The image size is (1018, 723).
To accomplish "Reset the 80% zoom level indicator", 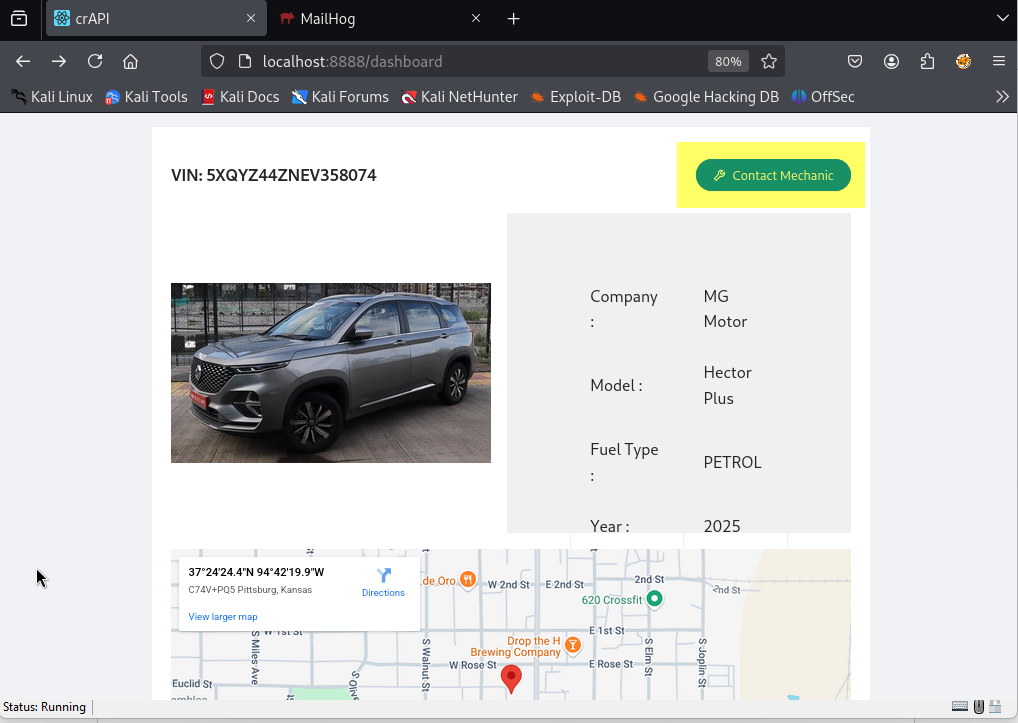I will [728, 62].
